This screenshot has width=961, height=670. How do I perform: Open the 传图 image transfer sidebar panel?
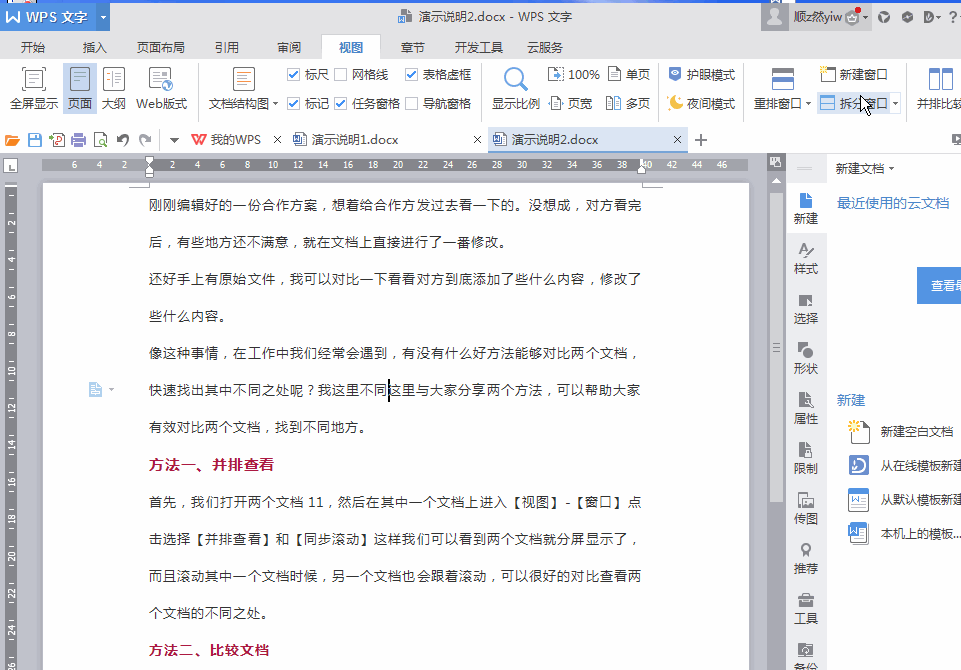coord(806,509)
